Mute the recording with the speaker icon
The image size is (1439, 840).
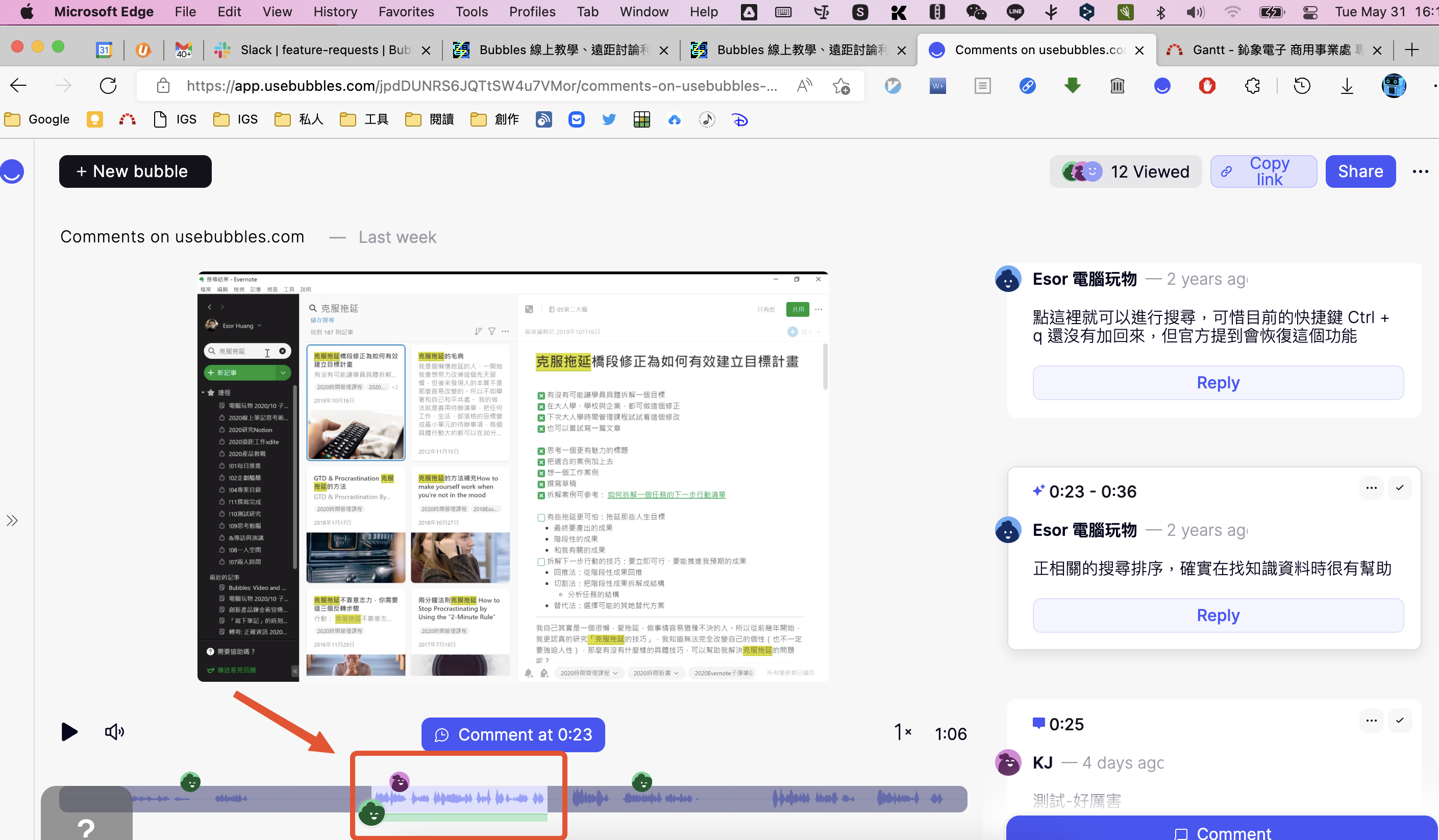[x=114, y=731]
